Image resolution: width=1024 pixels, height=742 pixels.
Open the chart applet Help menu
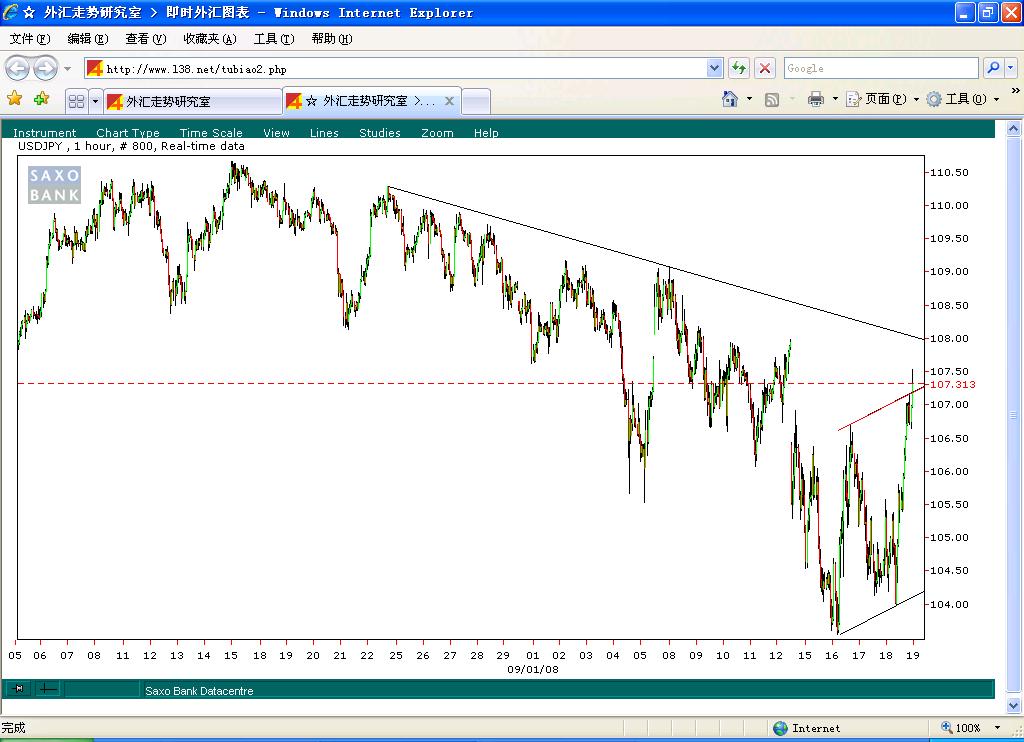coord(486,133)
